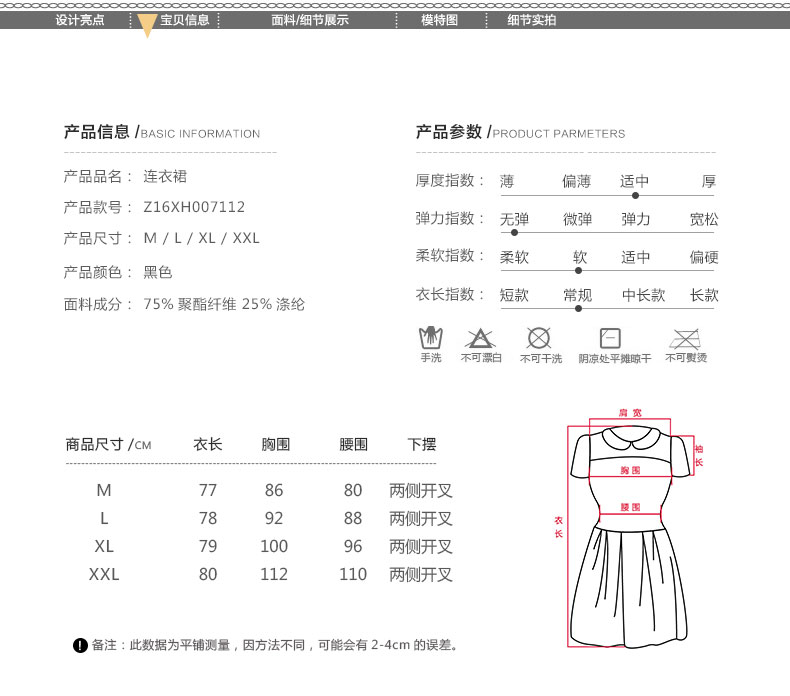
Task: Go to the 模特图 tab
Action: (x=439, y=20)
